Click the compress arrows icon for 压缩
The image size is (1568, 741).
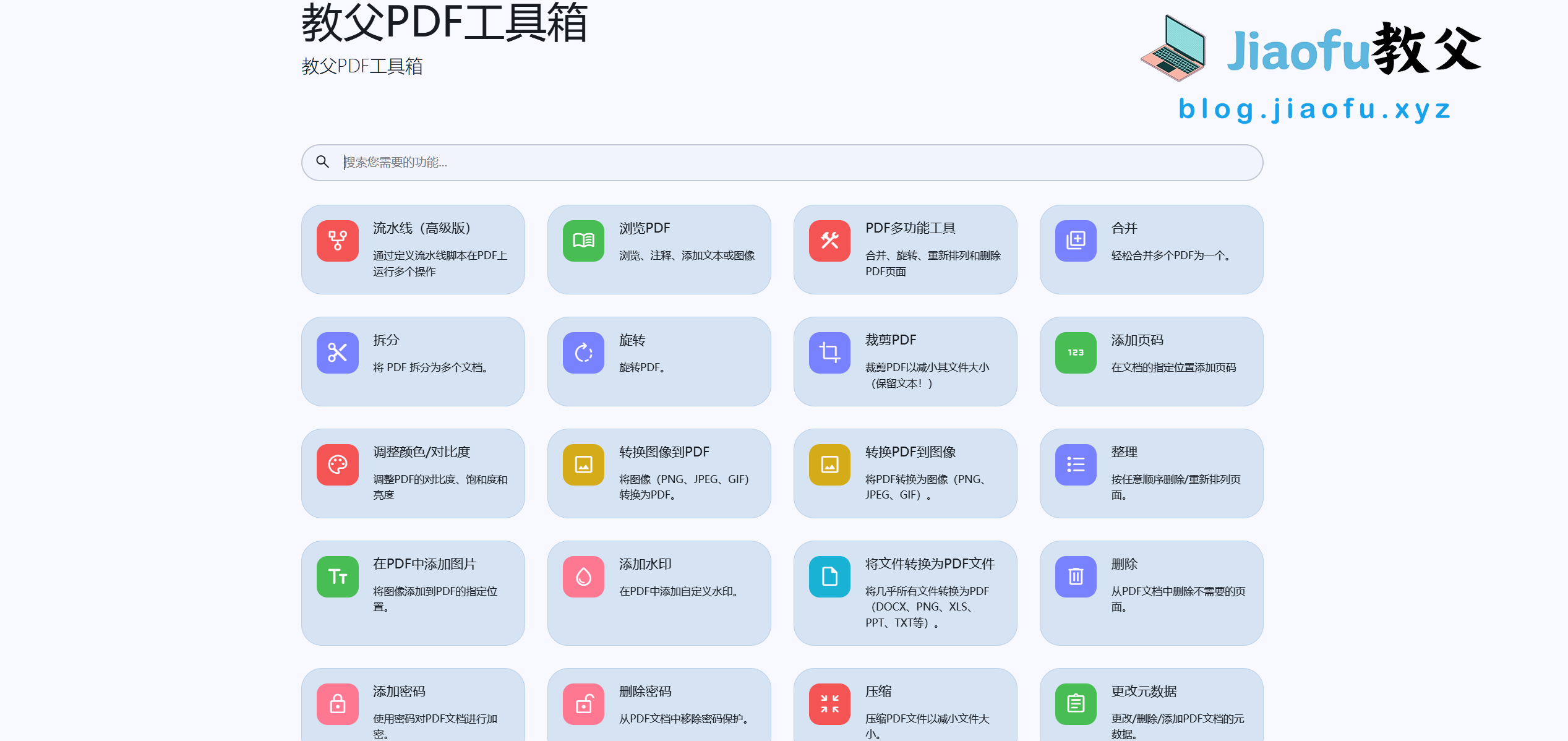click(x=829, y=704)
